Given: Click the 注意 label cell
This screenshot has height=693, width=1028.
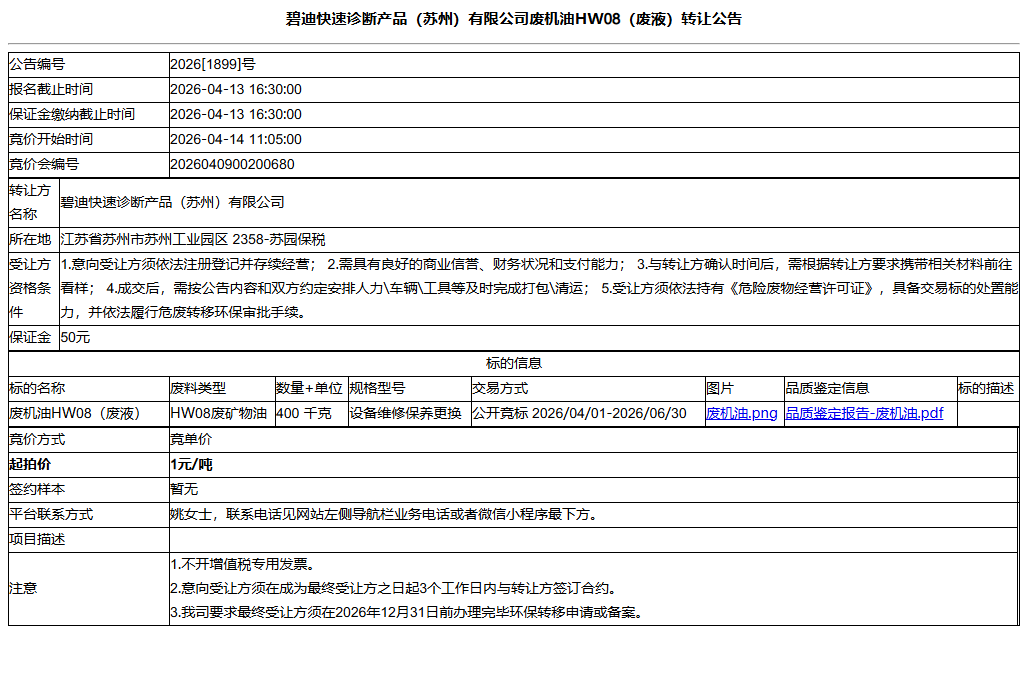Looking at the screenshot, I should click(89, 589).
